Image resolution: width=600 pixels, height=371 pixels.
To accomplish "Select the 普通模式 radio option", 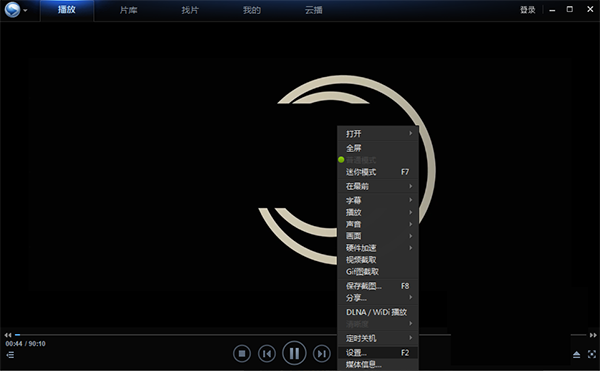I will [378, 160].
